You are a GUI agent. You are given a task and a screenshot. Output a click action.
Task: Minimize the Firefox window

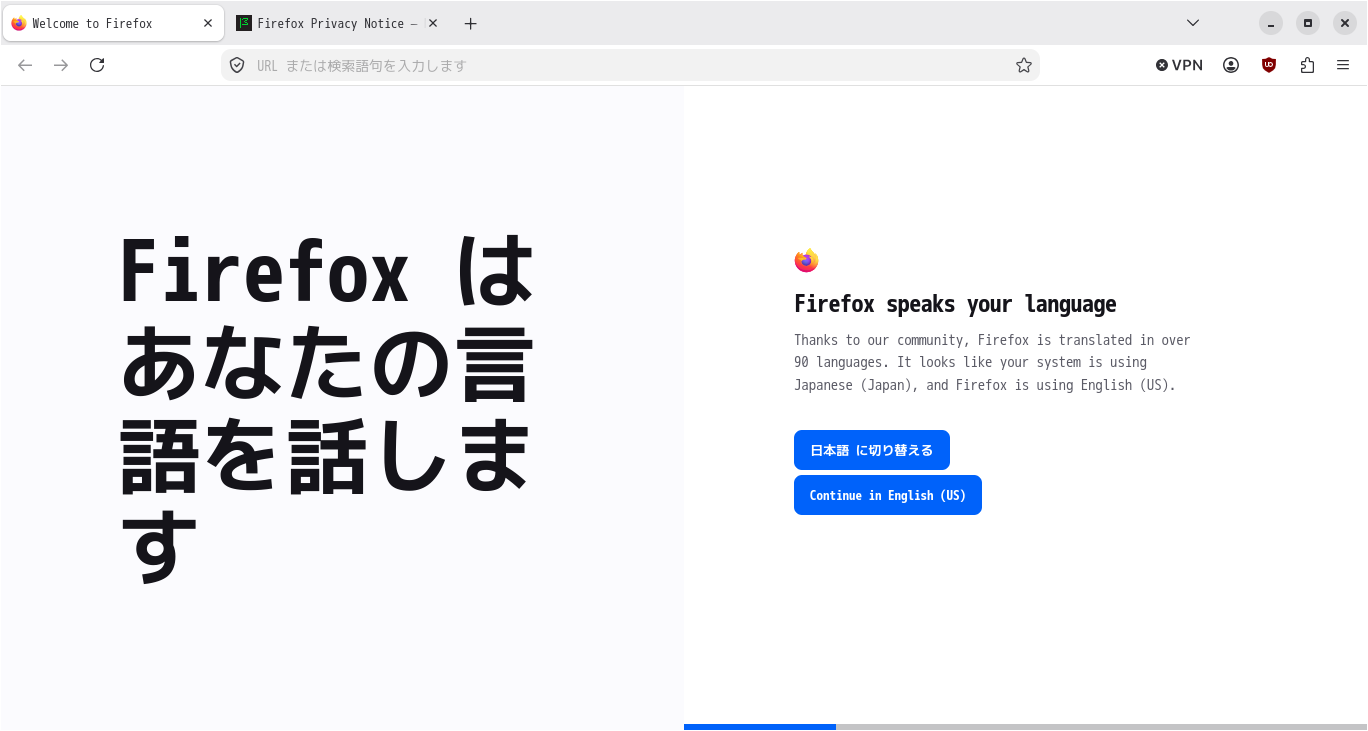click(1270, 23)
